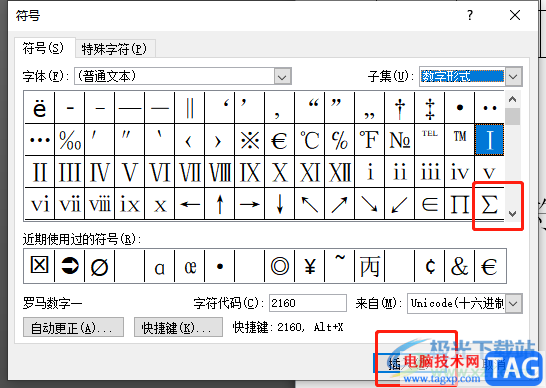Click the symbol grid scroll up arrow
Screen dimensions: 546x388
point(513,99)
